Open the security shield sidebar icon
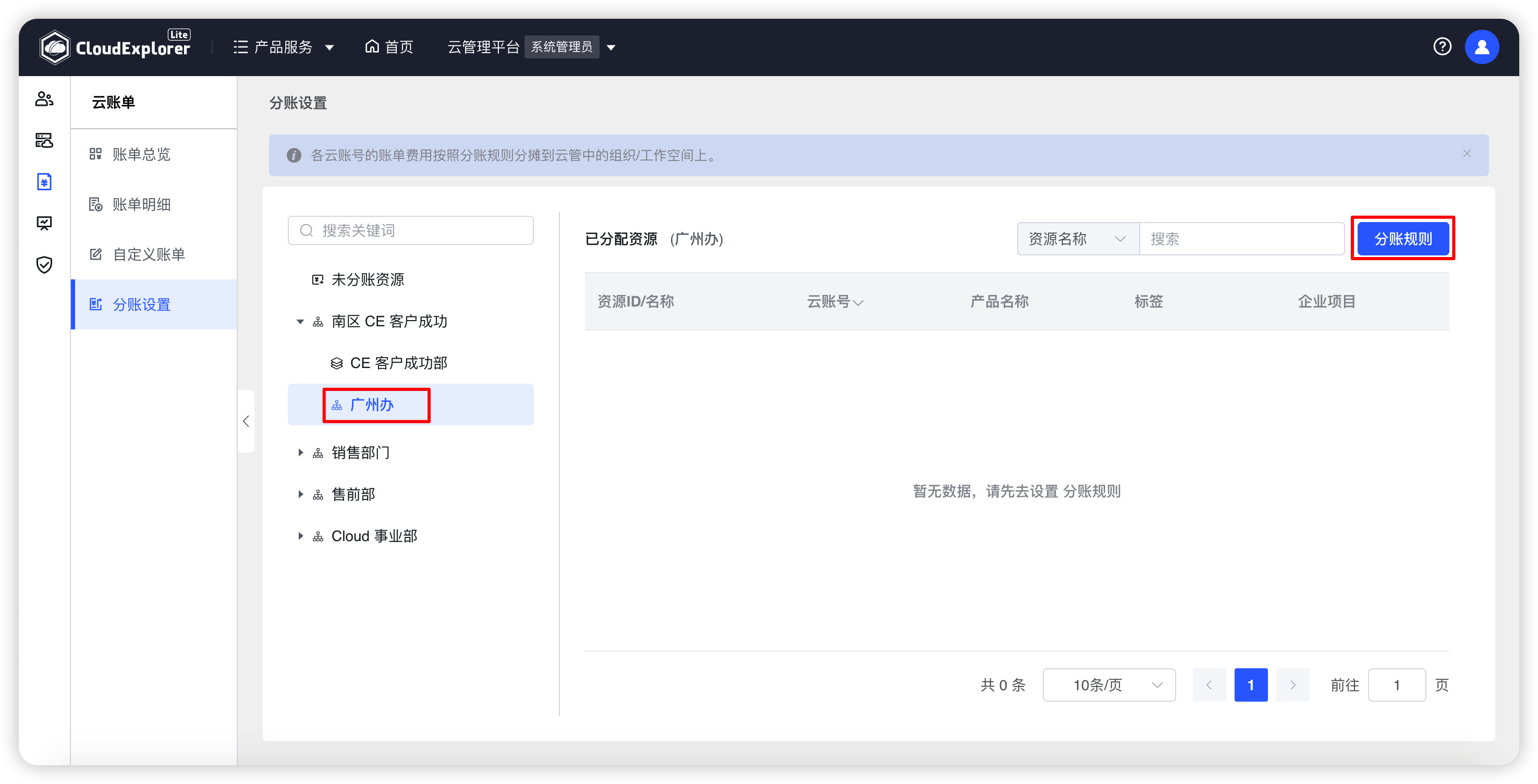Image resolution: width=1538 pixels, height=784 pixels. (x=44, y=264)
